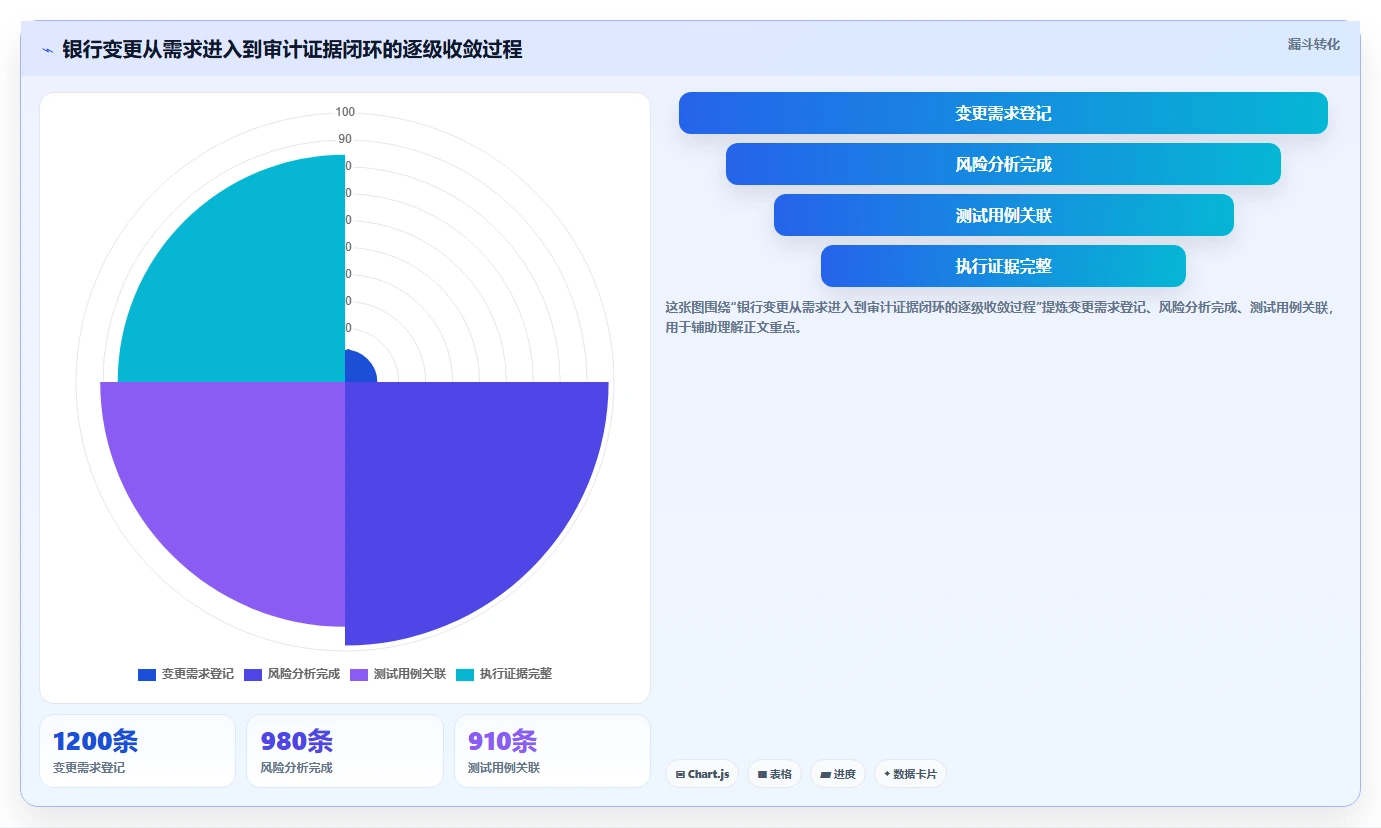This screenshot has height=828, width=1381.
Task: Toggle 执行证据完整 legend teal swatch
Action: click(465, 674)
